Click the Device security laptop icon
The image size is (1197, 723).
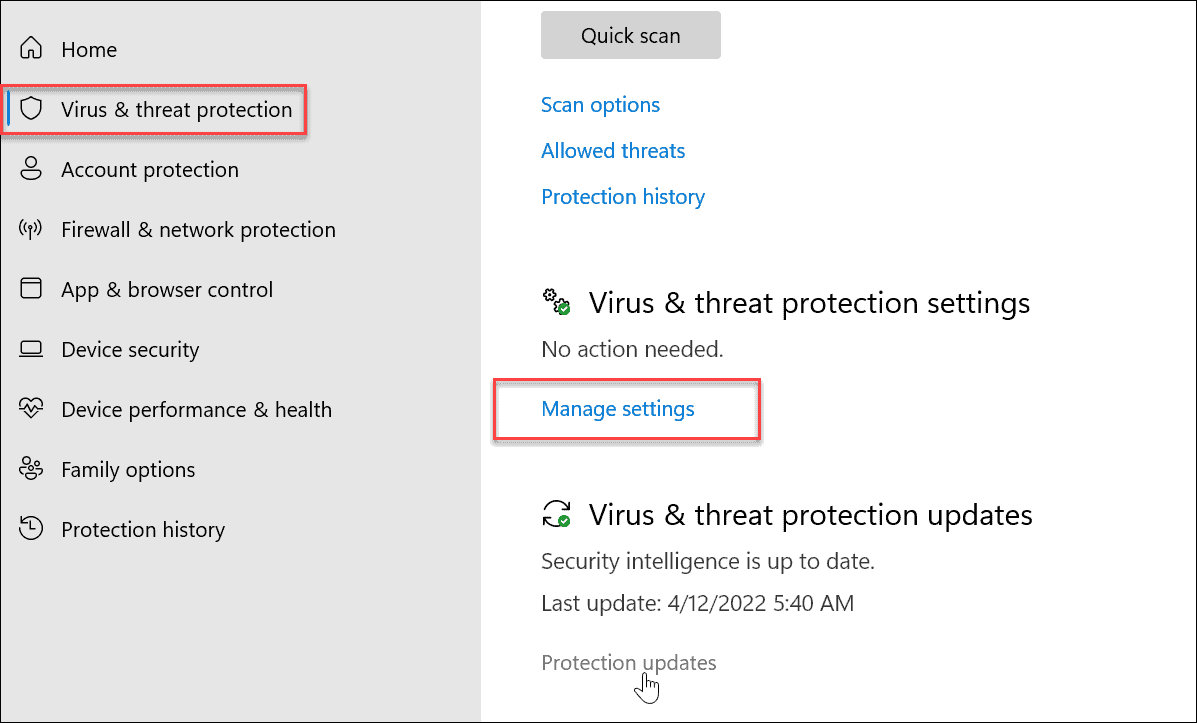pos(33,349)
